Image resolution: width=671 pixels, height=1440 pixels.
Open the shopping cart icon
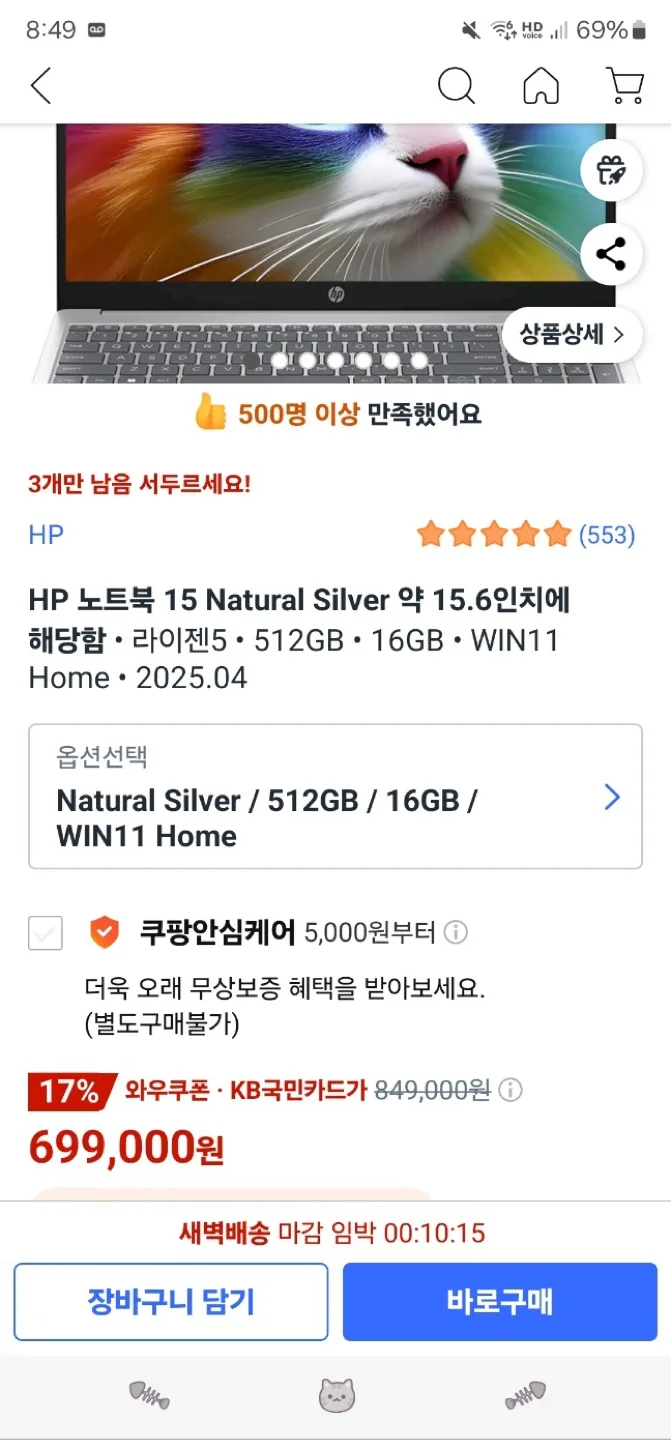point(625,87)
